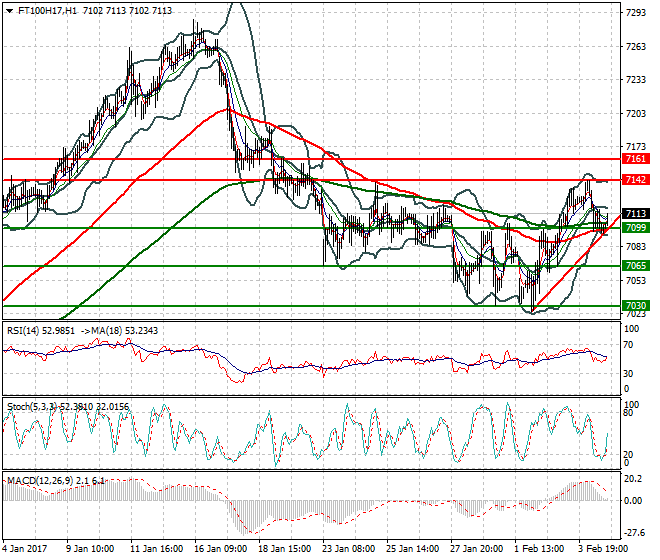Click the 1 Feb 13:00 time label

coord(539,549)
